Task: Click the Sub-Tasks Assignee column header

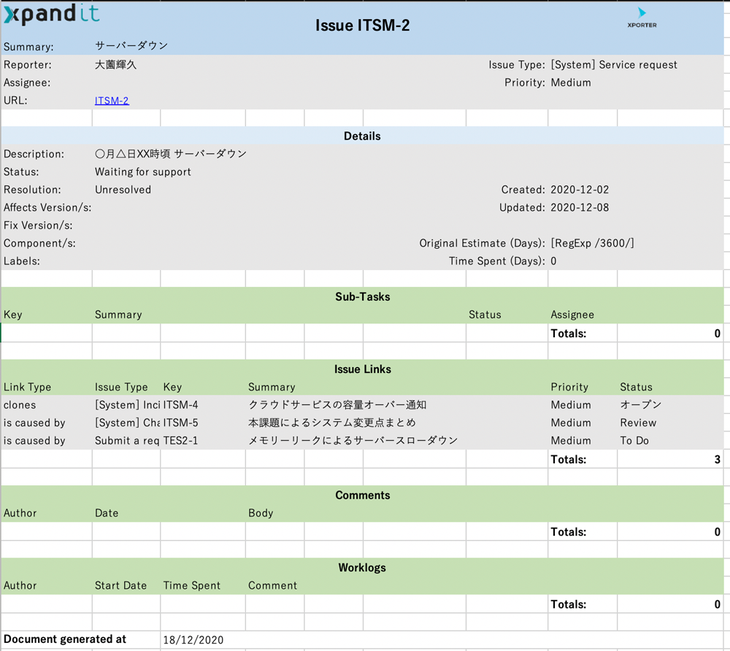Action: (x=572, y=315)
